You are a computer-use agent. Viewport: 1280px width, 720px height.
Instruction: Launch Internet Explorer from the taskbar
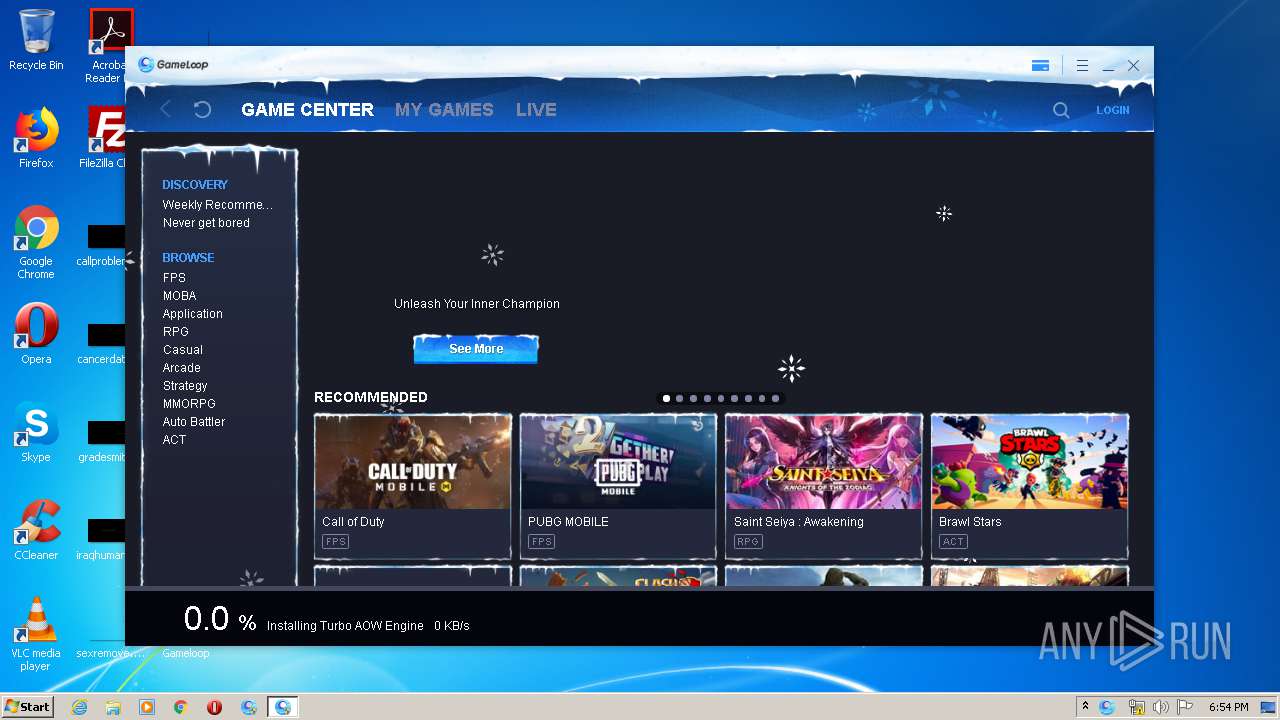click(x=79, y=707)
